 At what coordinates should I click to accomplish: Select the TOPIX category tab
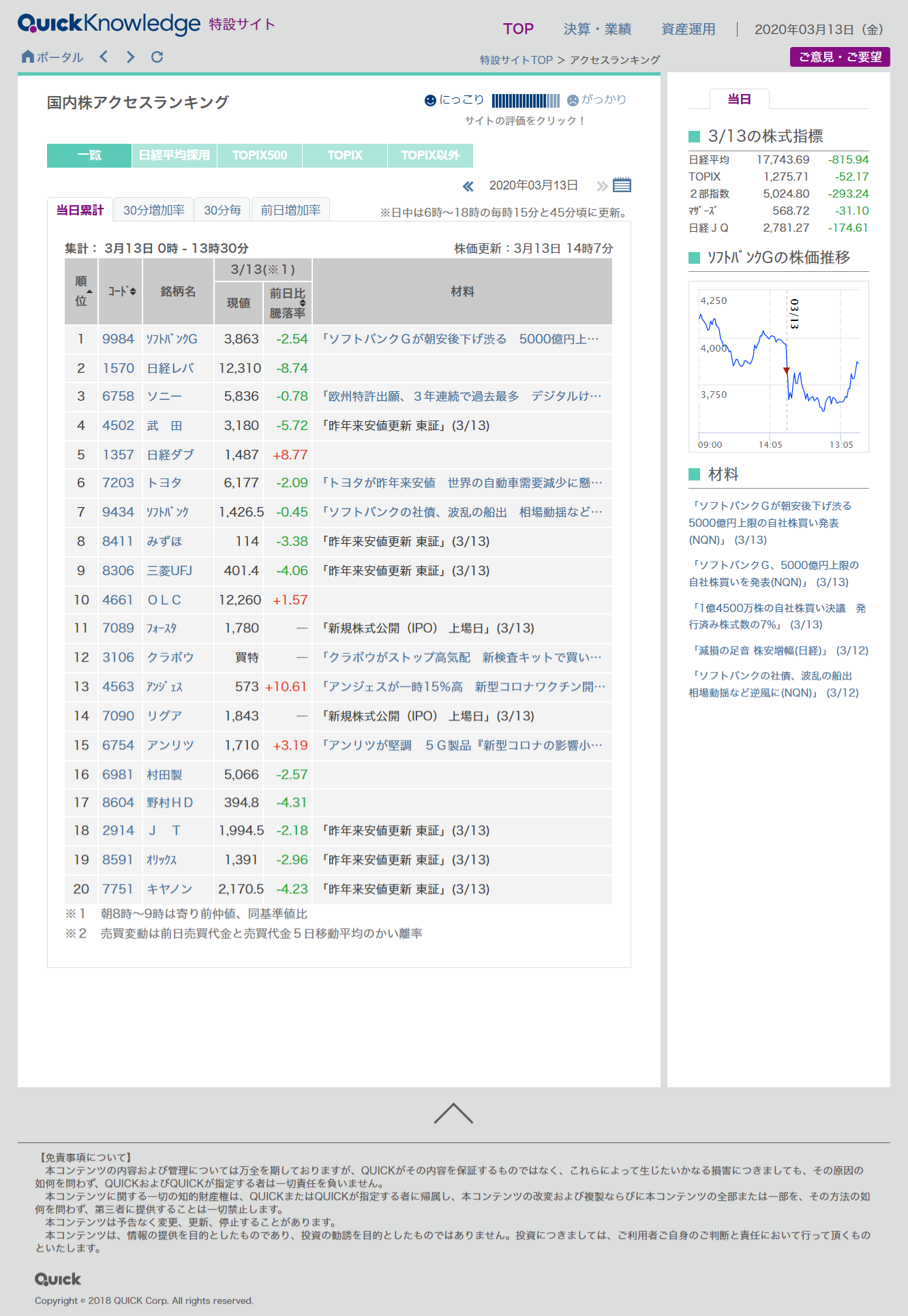(345, 155)
